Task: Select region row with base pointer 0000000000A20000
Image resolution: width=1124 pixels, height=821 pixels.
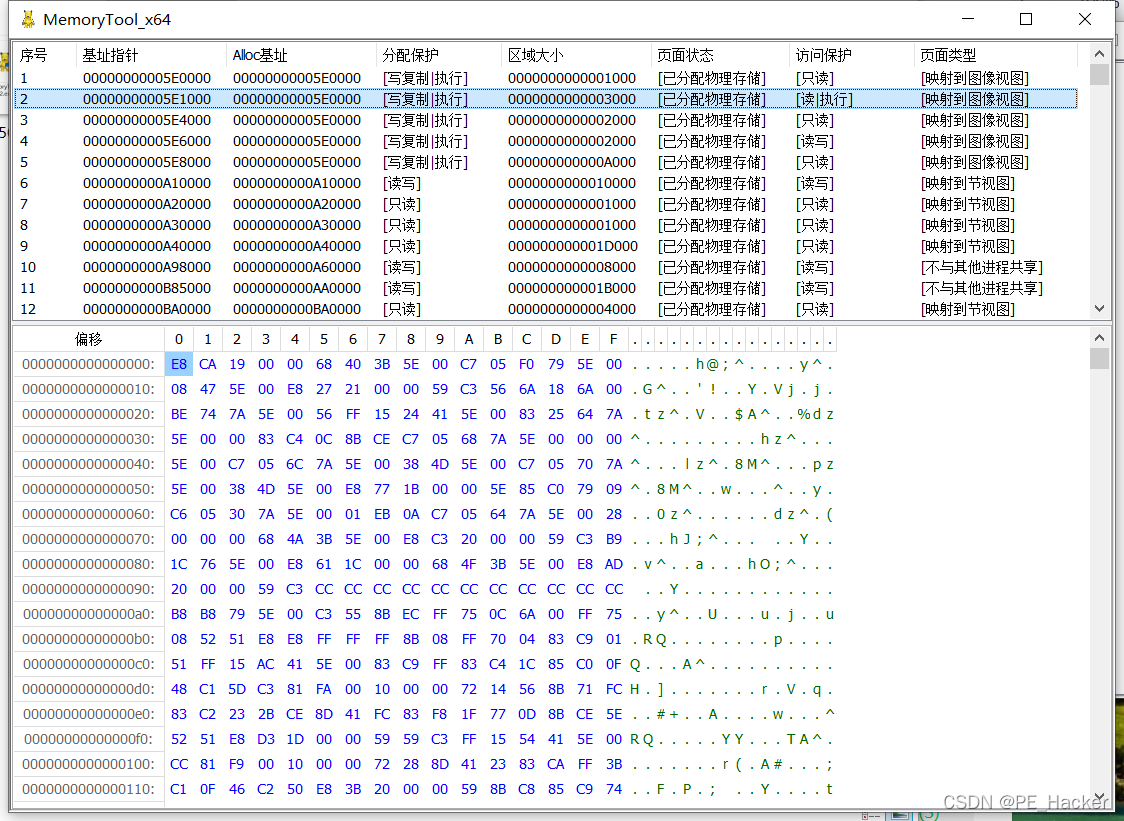Action: click(546, 204)
